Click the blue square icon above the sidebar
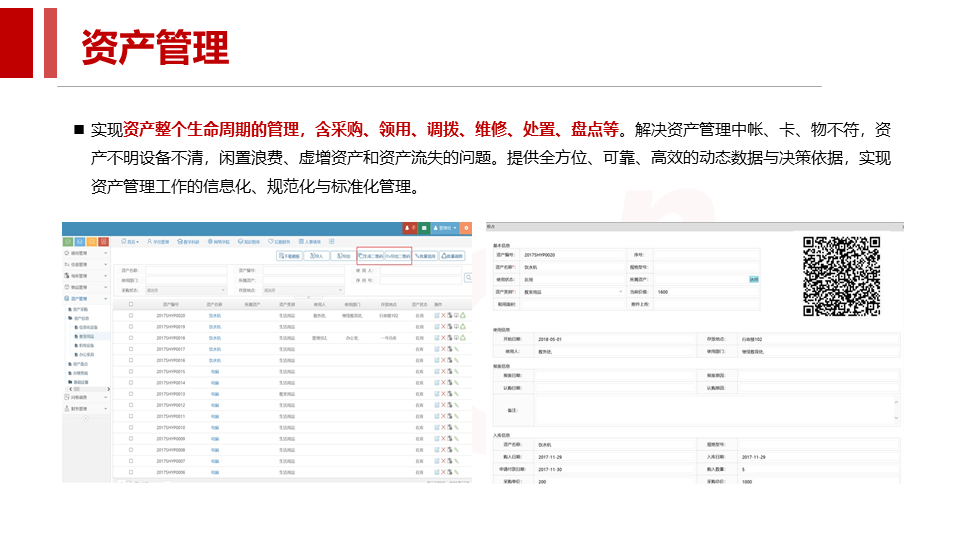960x540 pixels. [80, 242]
